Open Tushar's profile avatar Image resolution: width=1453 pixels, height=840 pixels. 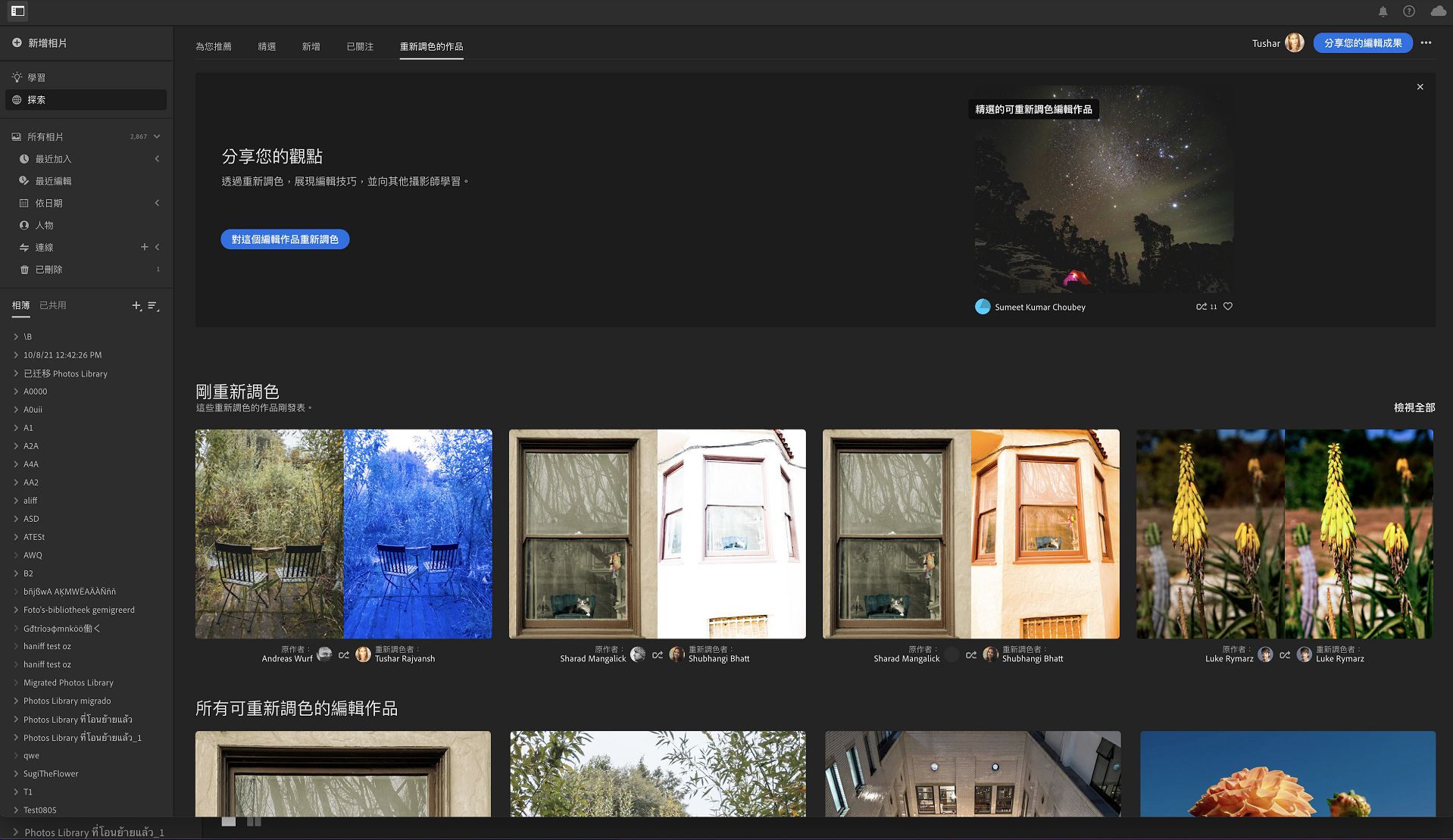(1295, 43)
